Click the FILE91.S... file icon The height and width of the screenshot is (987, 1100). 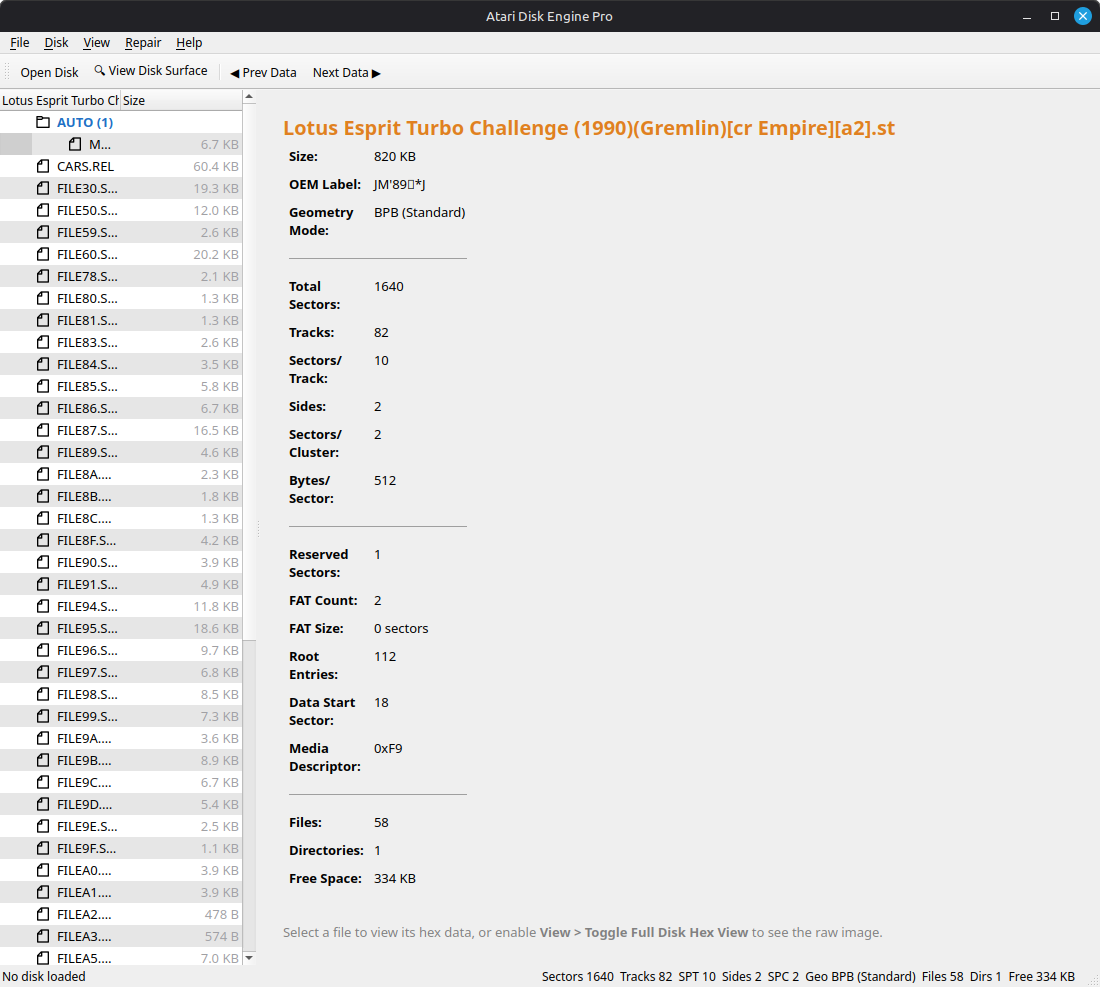pos(43,584)
